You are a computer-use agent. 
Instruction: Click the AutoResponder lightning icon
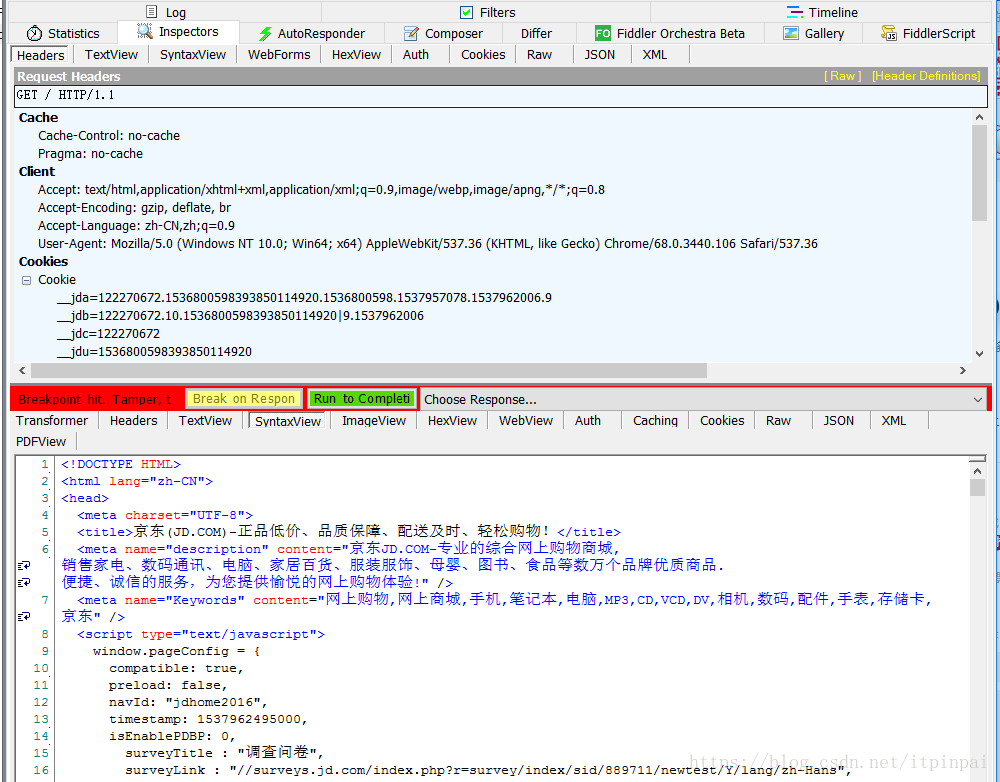[265, 33]
